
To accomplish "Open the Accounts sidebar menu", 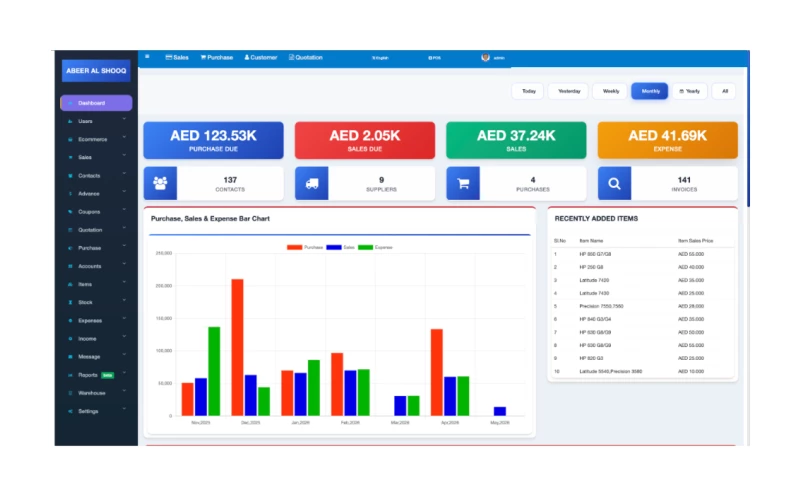I will (96, 266).
